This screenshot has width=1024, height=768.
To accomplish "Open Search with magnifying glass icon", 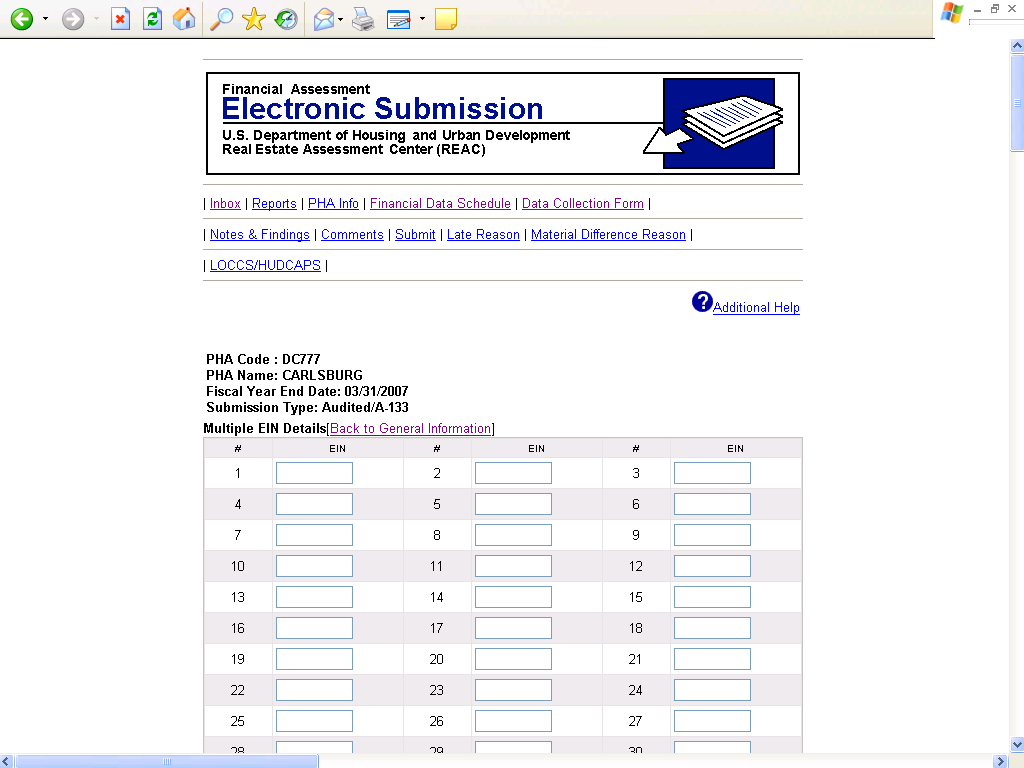I will click(x=221, y=19).
